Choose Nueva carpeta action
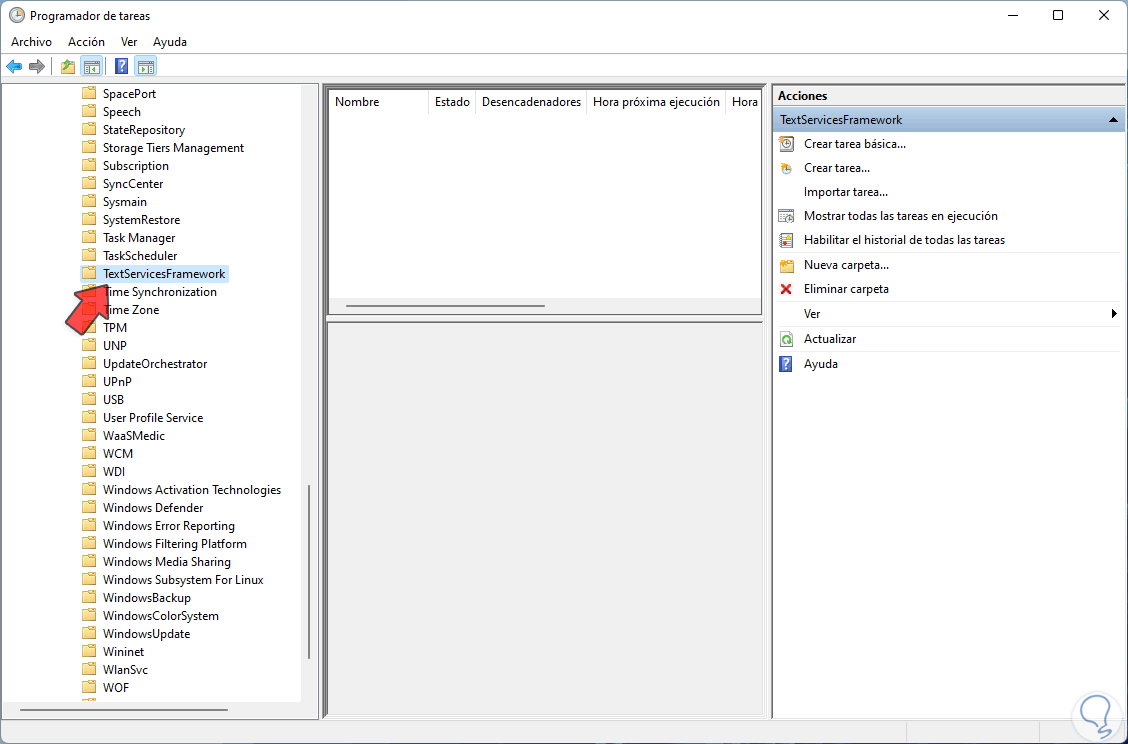The width and height of the screenshot is (1128, 744). [846, 265]
